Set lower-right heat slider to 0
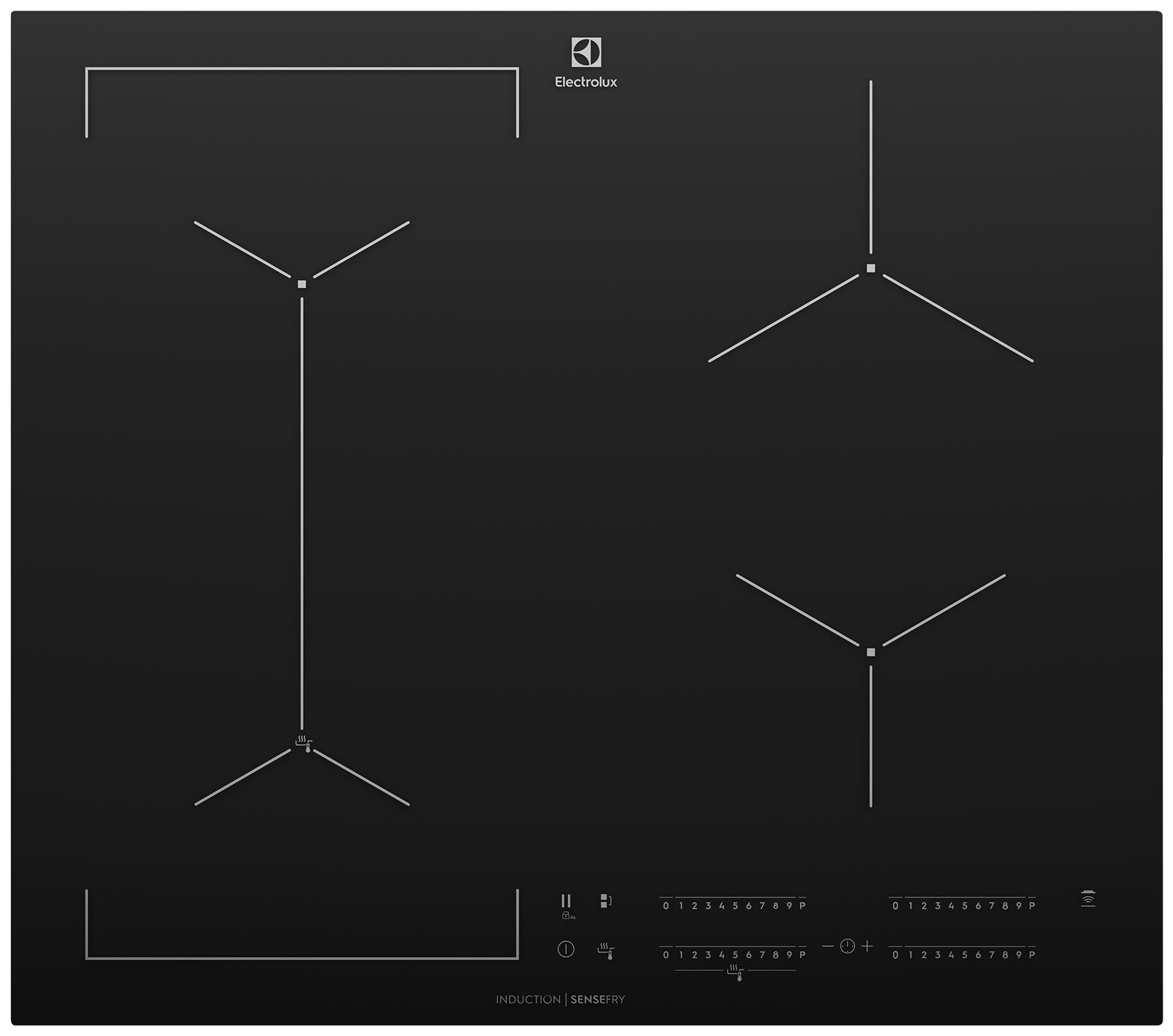 pyautogui.click(x=895, y=955)
